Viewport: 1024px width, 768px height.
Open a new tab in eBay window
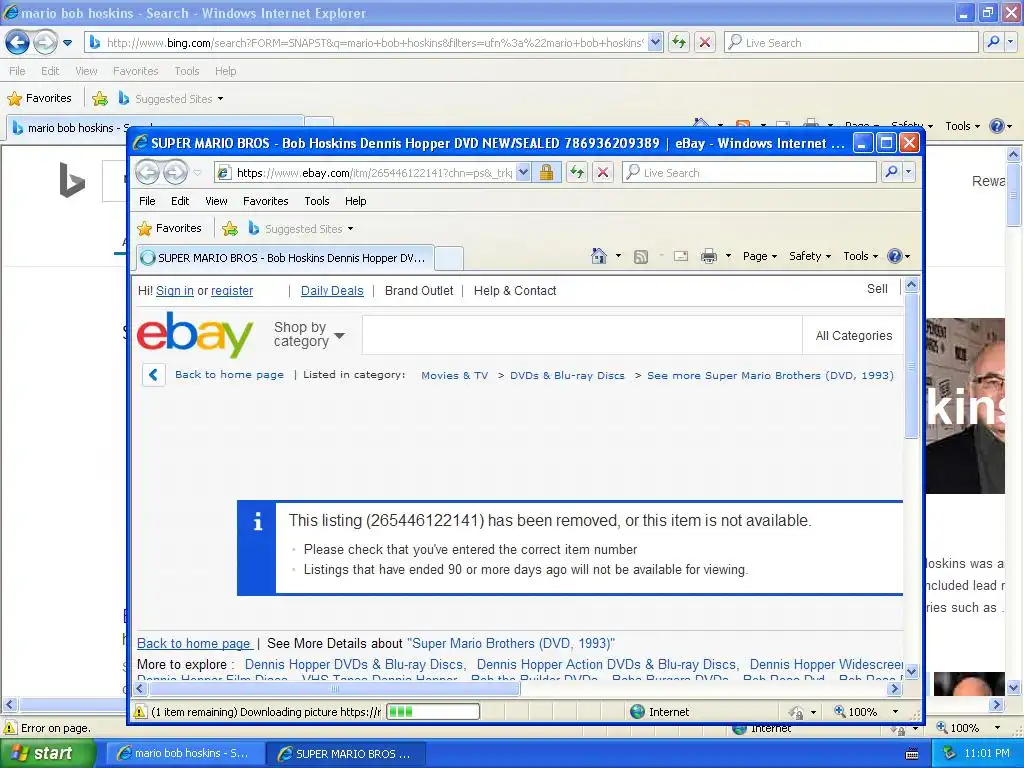click(449, 258)
